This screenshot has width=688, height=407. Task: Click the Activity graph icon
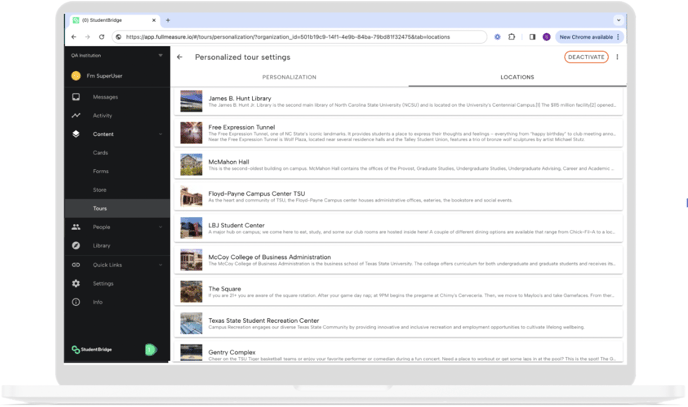(76, 115)
